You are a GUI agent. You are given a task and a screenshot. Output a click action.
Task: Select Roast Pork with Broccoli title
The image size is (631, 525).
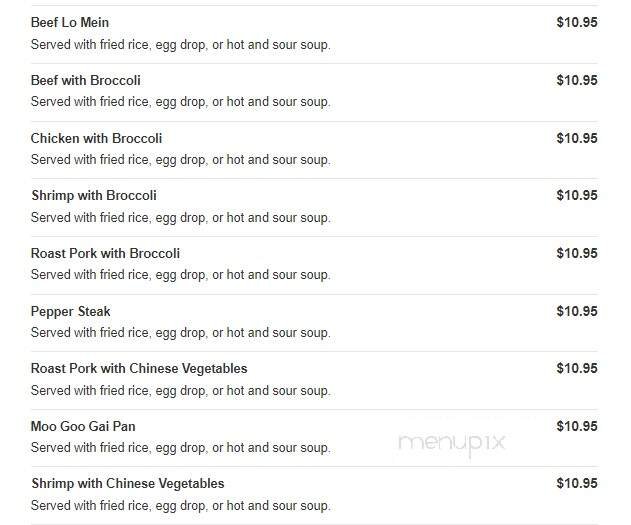point(105,253)
